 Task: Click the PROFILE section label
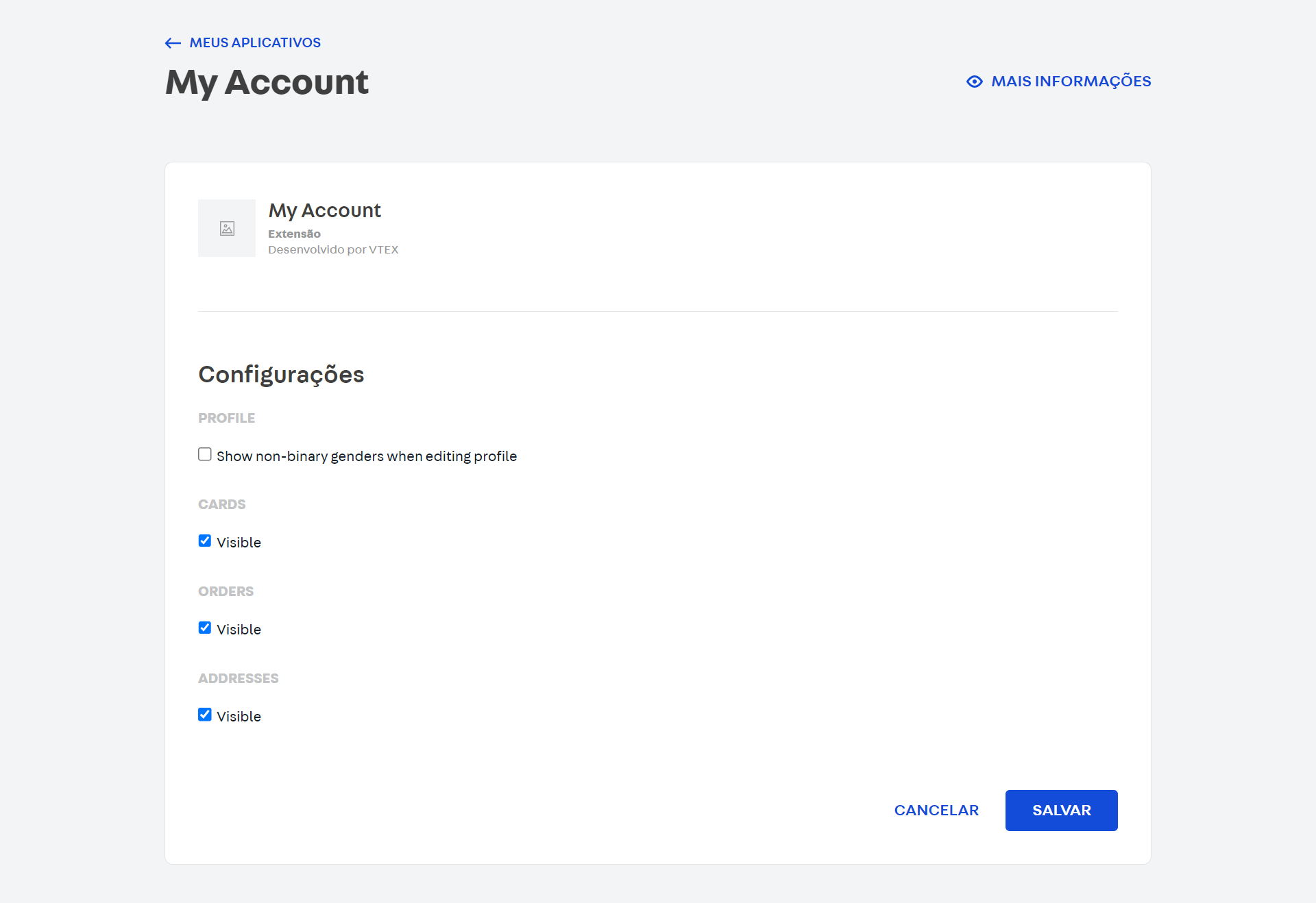pyautogui.click(x=227, y=418)
